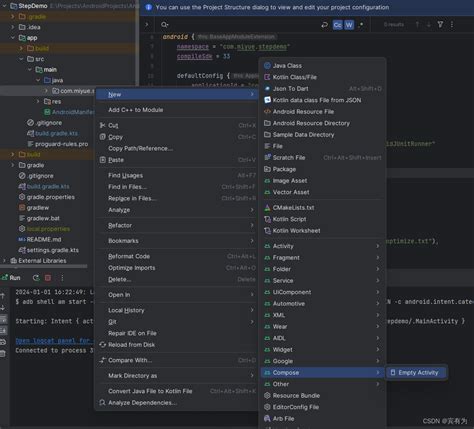Viewport: 474px width, 429px height.
Task: Click Kotlin data class from JSON icon
Action: tap(267, 100)
